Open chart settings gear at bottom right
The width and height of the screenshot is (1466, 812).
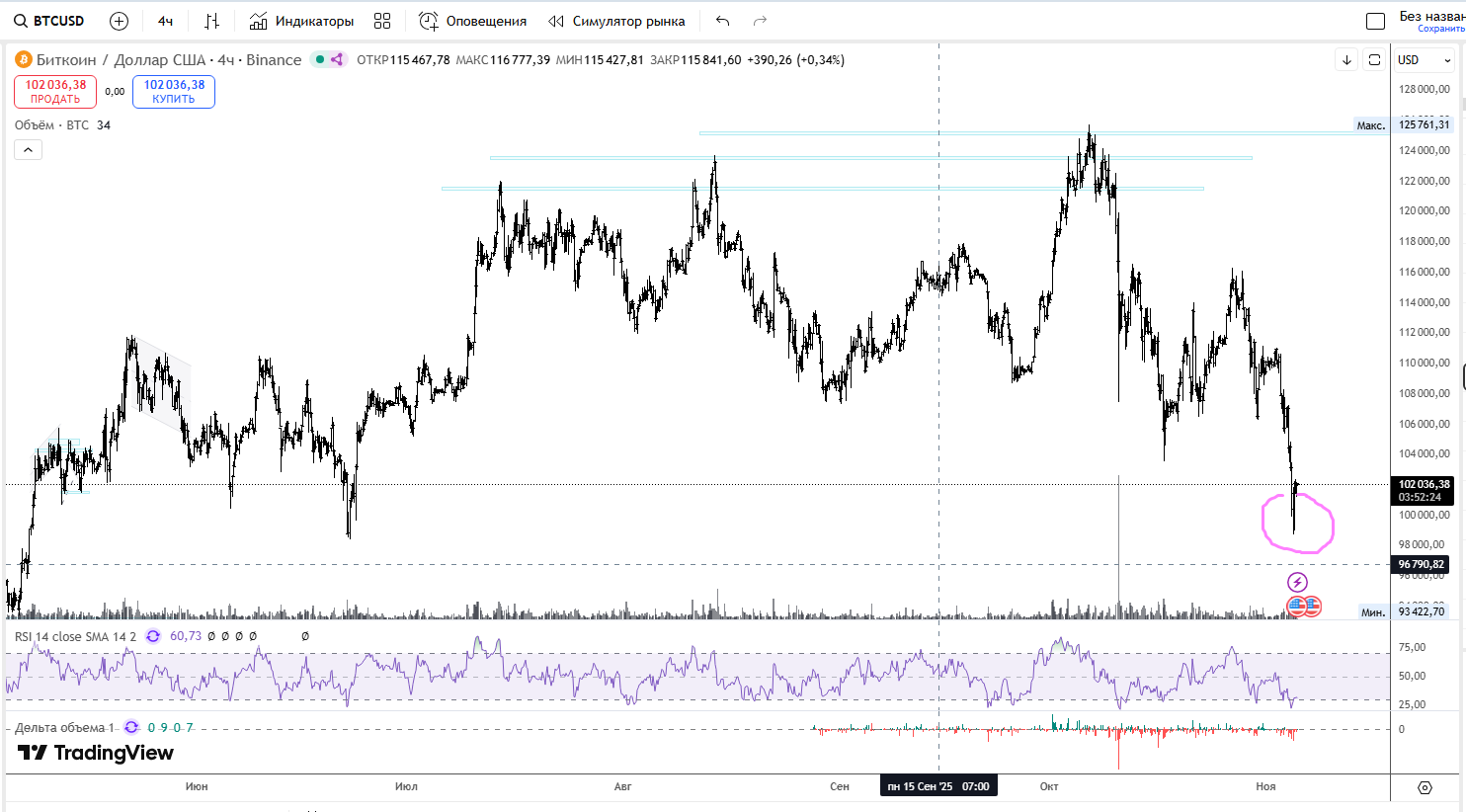click(x=1425, y=787)
